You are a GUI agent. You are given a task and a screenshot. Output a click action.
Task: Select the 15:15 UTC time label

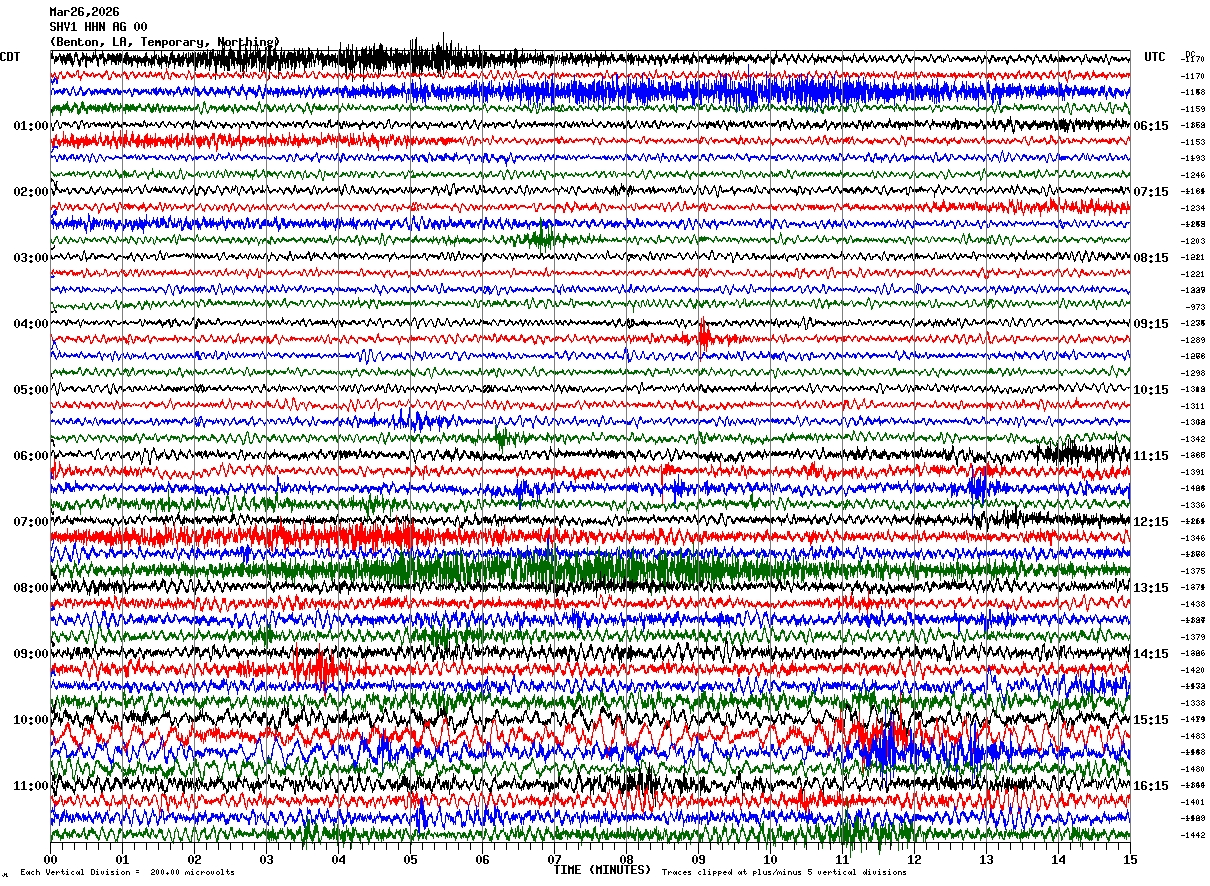pyautogui.click(x=1151, y=720)
